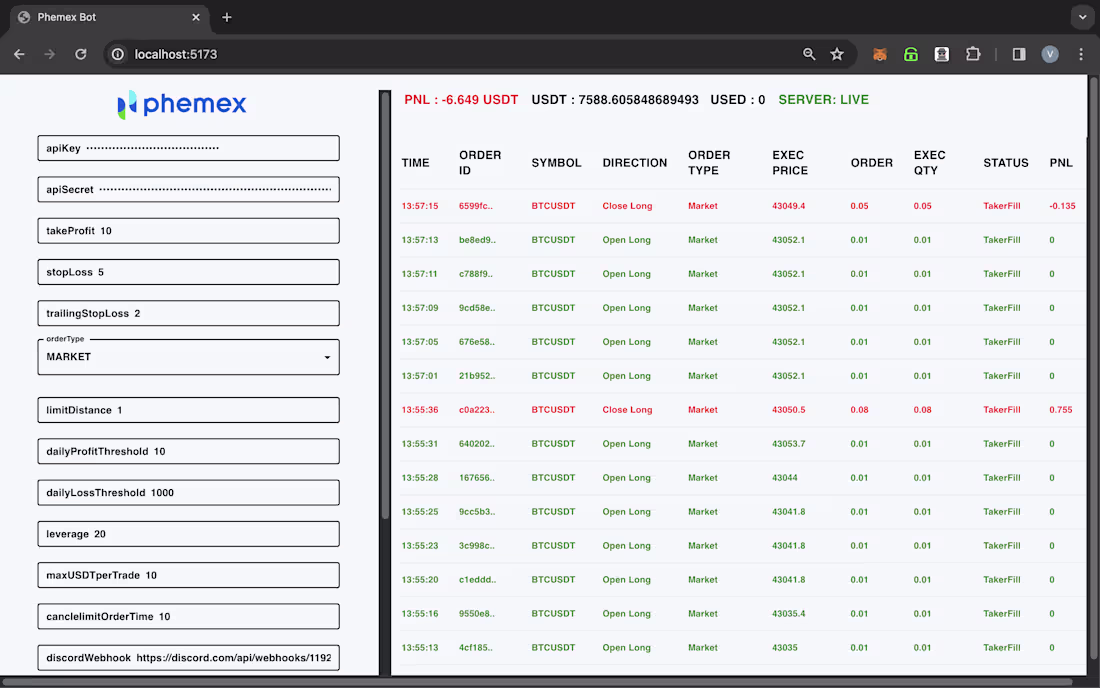Open the orderType MARKET dropdown
The width and height of the screenshot is (1100, 688).
[x=188, y=357]
